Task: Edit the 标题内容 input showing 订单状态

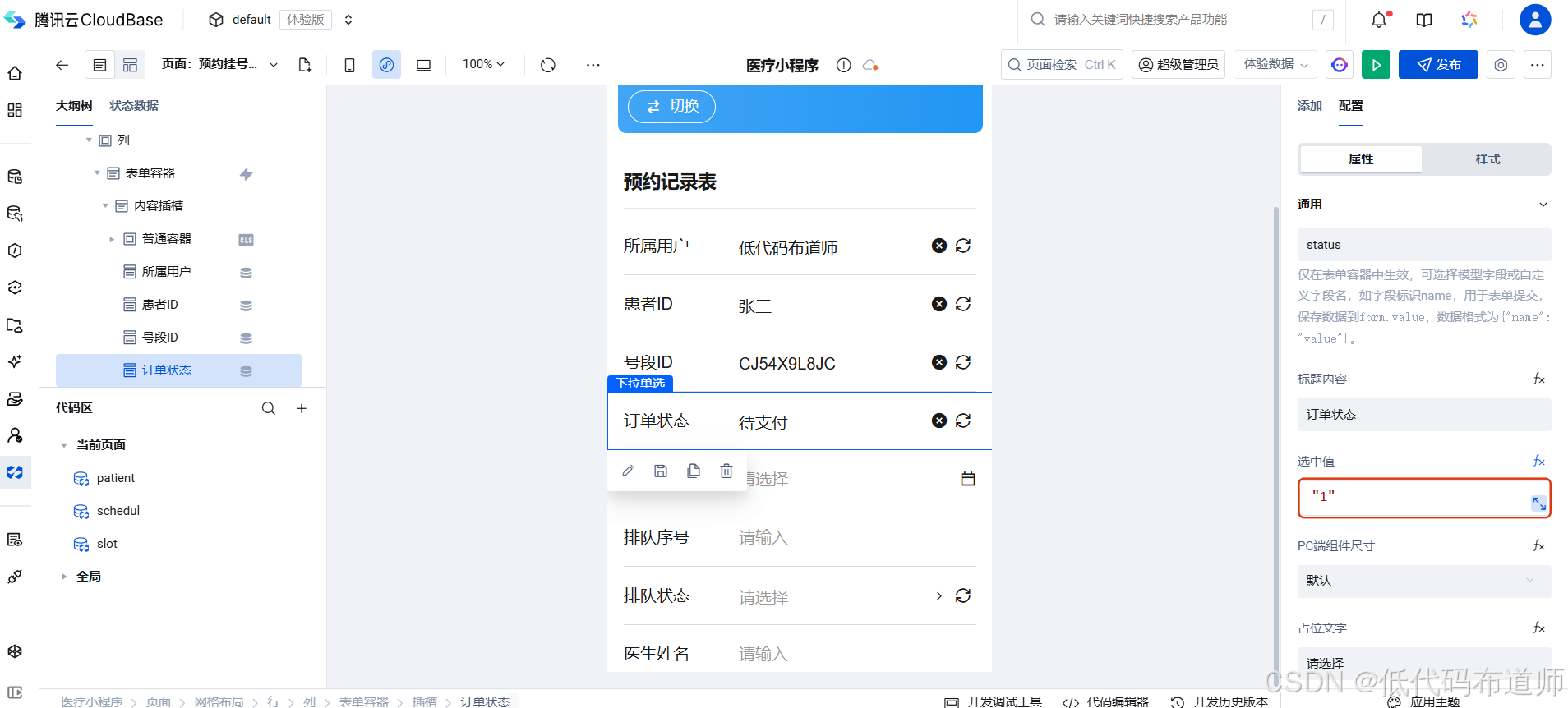Action: click(1424, 415)
